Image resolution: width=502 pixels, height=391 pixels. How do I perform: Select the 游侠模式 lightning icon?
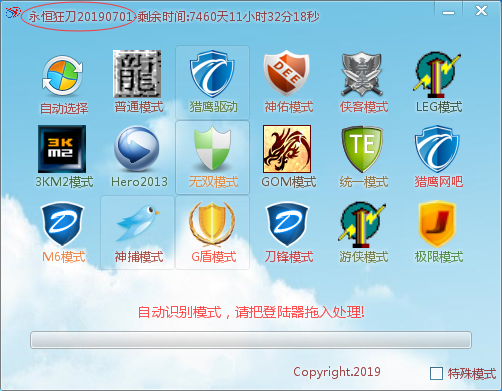click(362, 224)
